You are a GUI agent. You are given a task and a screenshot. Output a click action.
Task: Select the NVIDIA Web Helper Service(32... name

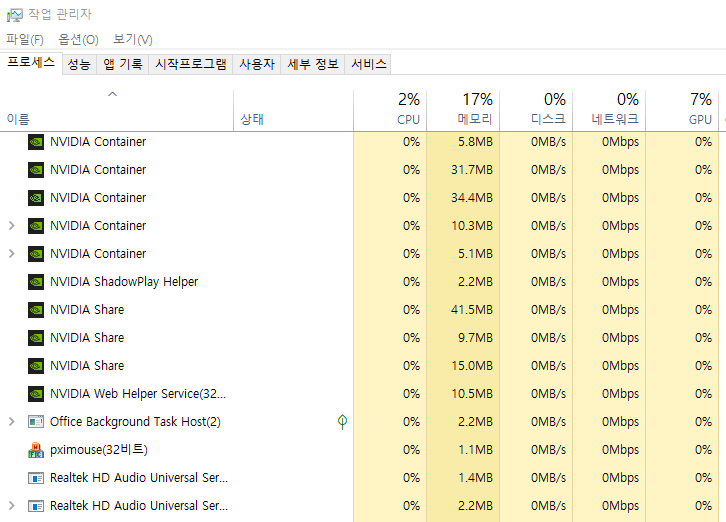[x=138, y=394]
